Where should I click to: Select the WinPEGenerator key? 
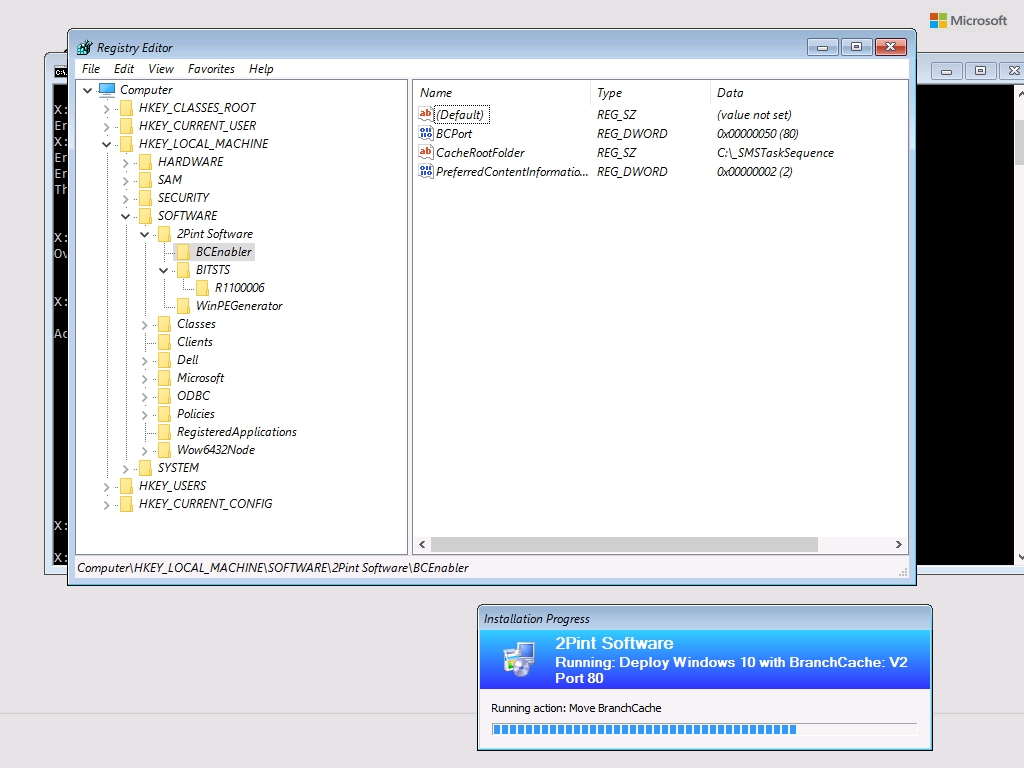(239, 306)
